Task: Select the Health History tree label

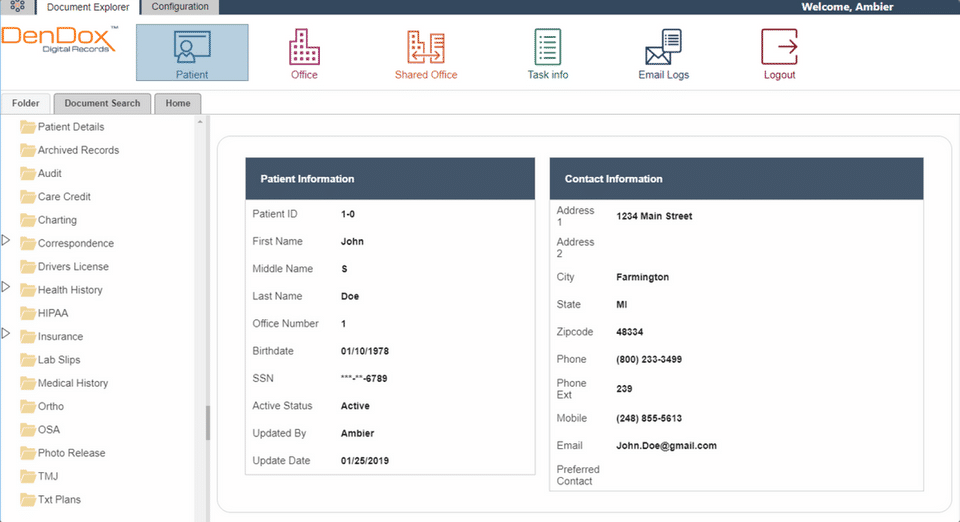Action: click(x=70, y=289)
